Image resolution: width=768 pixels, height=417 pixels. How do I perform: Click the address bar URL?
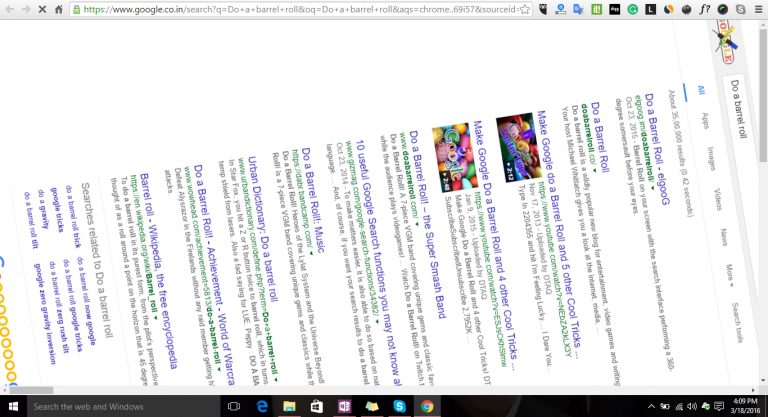point(300,9)
